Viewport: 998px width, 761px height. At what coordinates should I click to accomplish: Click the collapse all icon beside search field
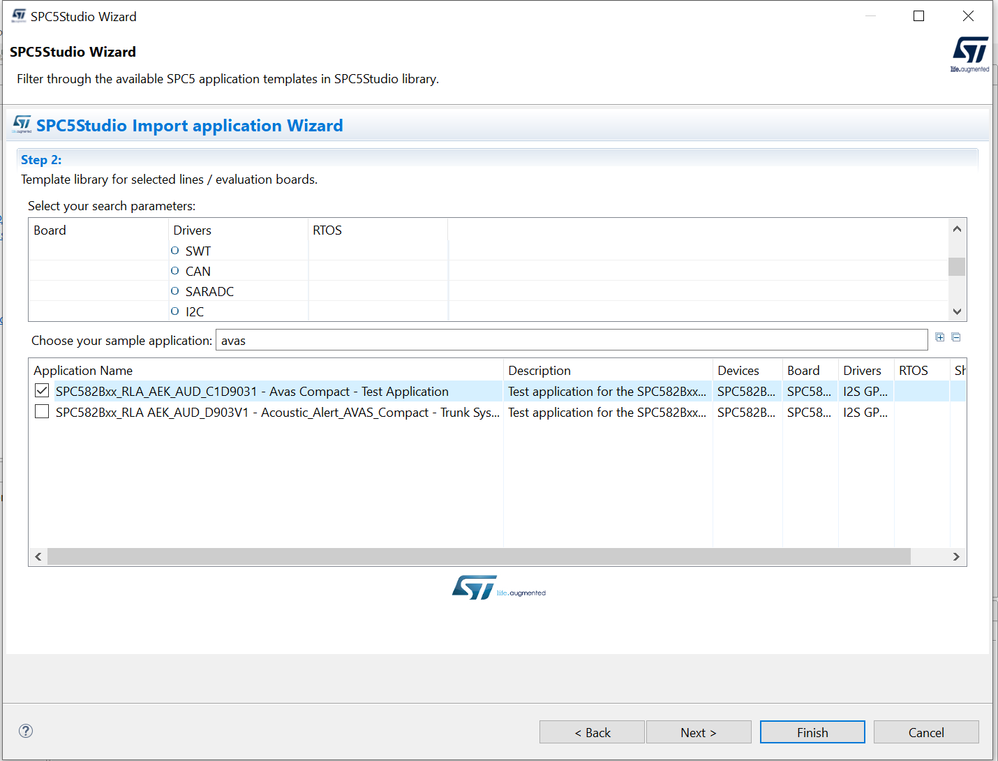click(956, 337)
